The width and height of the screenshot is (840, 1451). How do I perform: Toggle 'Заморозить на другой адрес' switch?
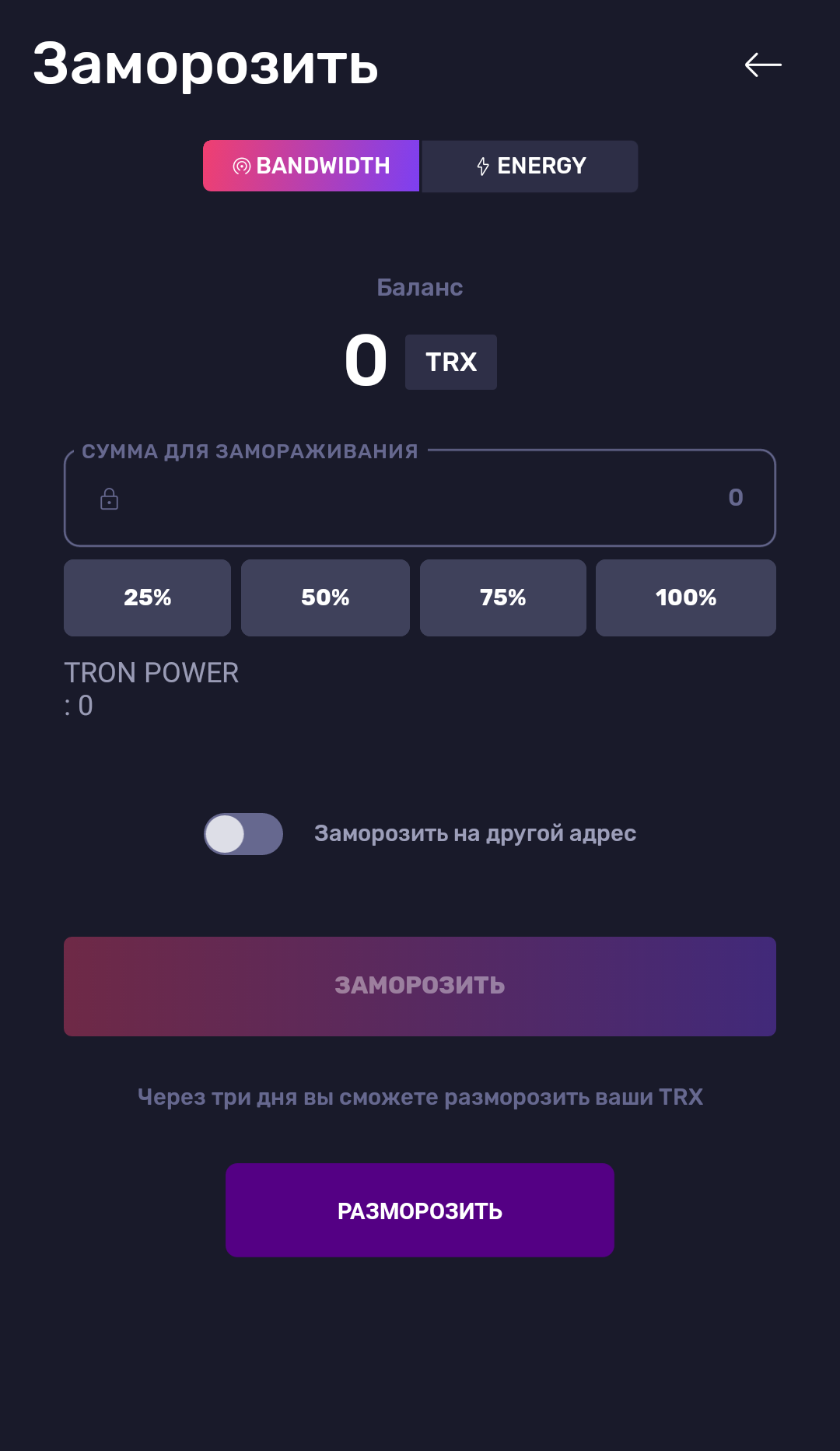tap(243, 834)
